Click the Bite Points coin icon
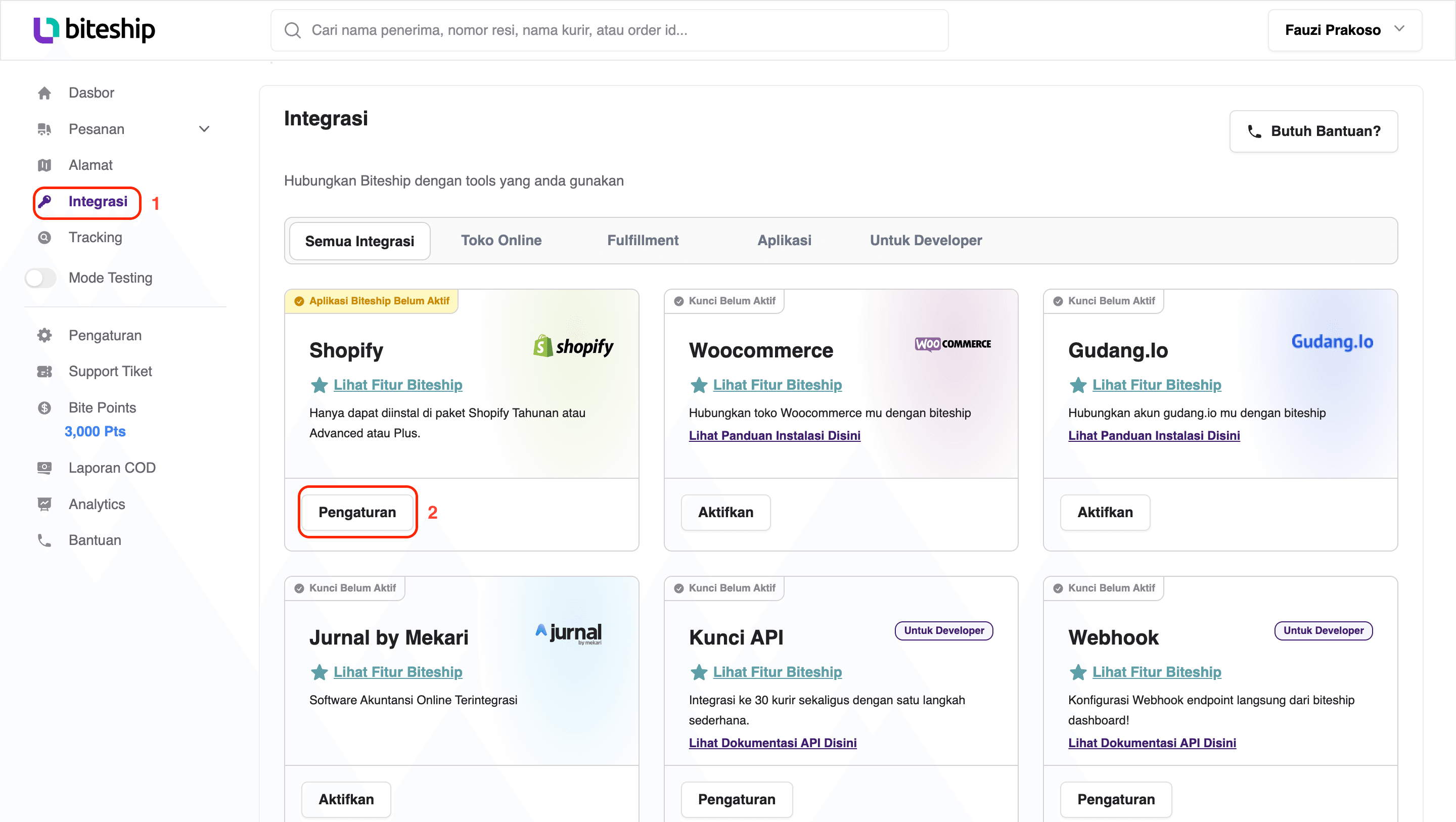Screen dimensions: 1456x822 click(x=44, y=407)
